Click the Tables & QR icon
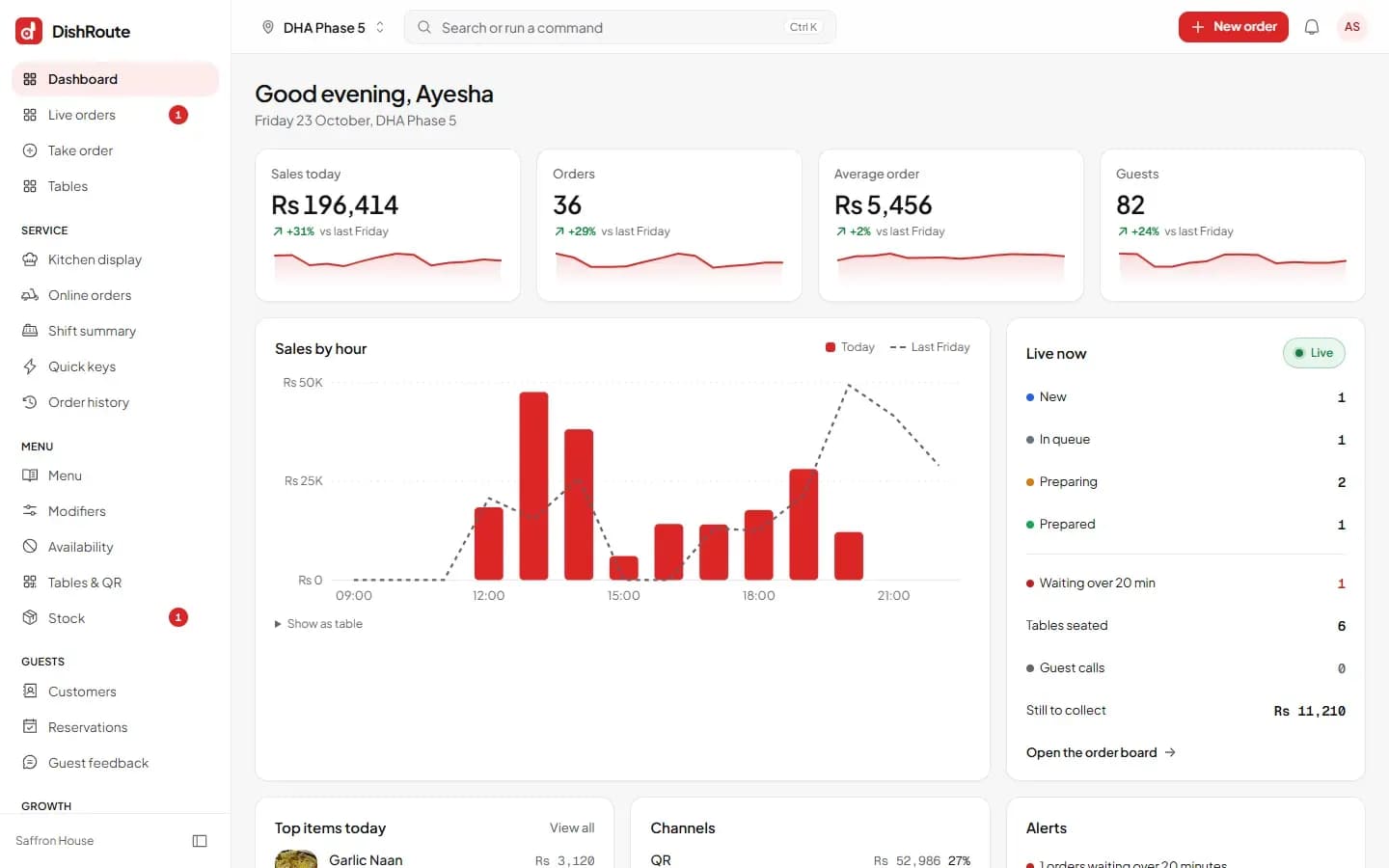Image resolution: width=1389 pixels, height=868 pixels. (30, 583)
